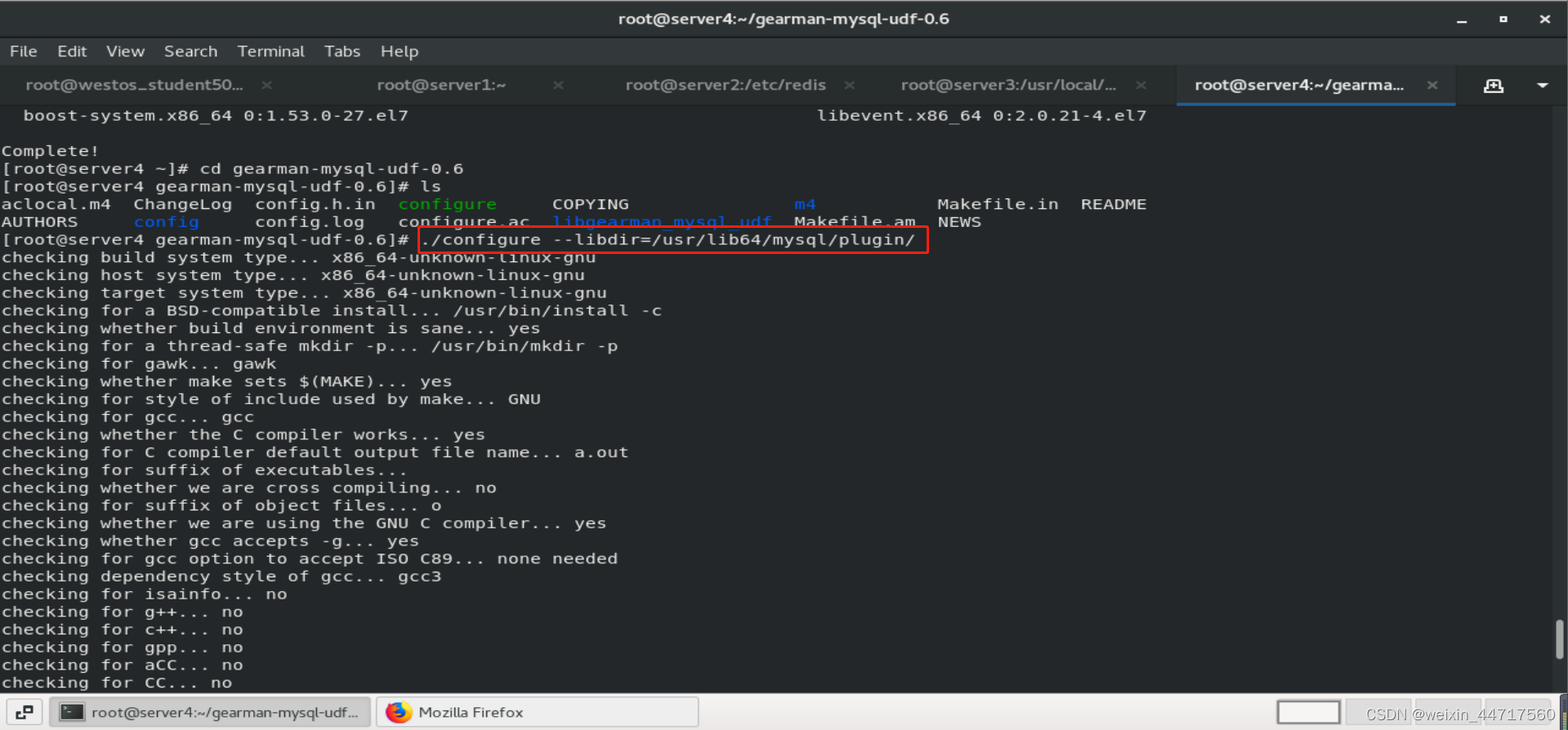
Task: Click the './configure --libdir' command text
Action: click(668, 240)
